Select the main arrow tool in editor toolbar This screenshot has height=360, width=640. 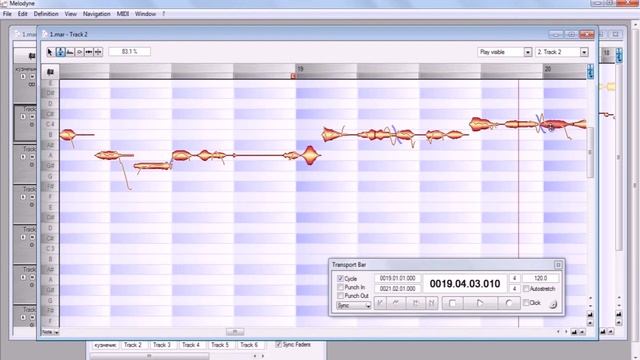pyautogui.click(x=50, y=52)
